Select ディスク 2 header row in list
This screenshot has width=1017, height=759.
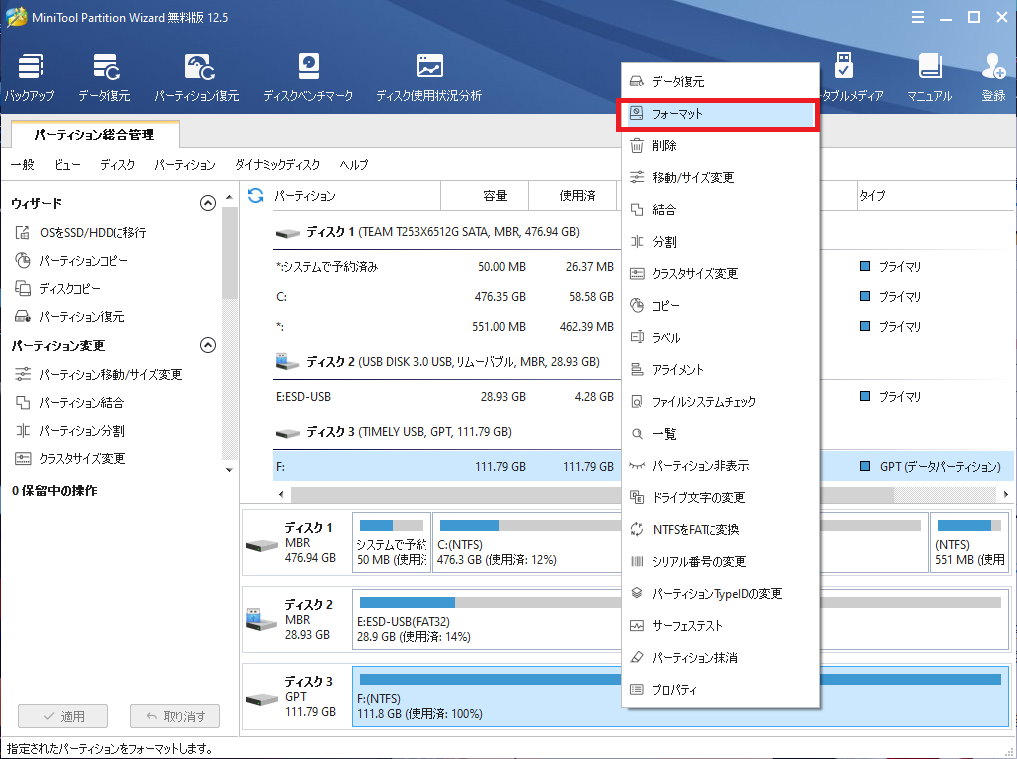click(446, 361)
